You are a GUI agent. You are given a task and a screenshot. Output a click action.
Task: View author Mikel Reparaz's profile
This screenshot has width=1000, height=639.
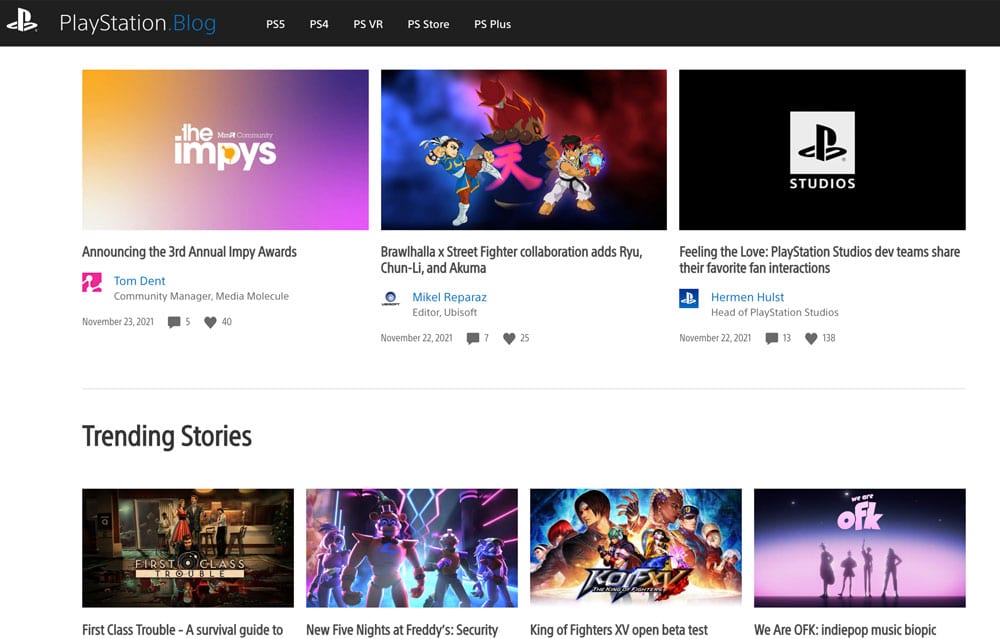tap(449, 297)
